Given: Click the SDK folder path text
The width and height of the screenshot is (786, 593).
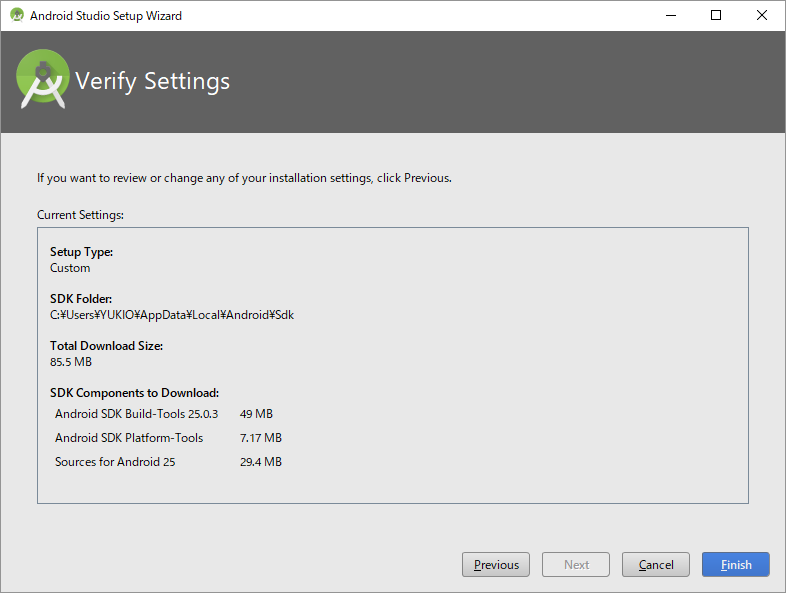Looking at the screenshot, I should [x=172, y=315].
